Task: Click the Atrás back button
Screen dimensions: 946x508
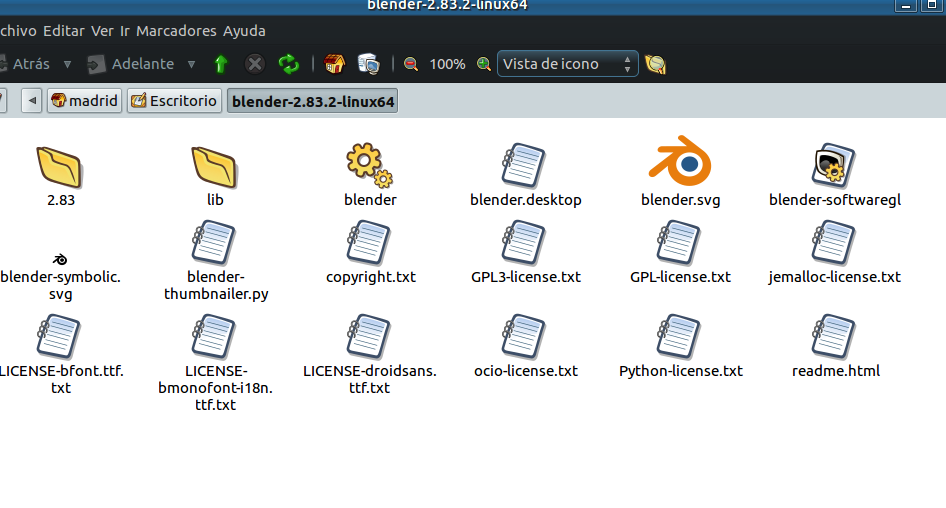Action: tap(26, 64)
